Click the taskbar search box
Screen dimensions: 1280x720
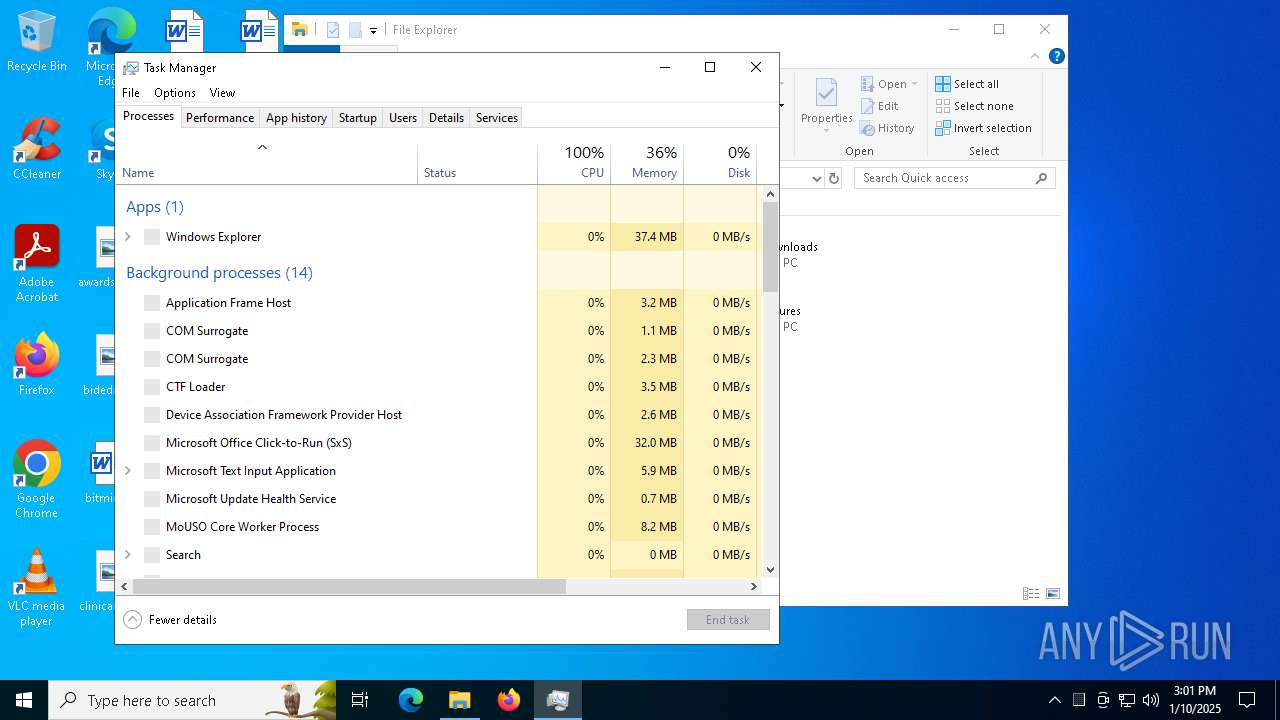(x=192, y=700)
